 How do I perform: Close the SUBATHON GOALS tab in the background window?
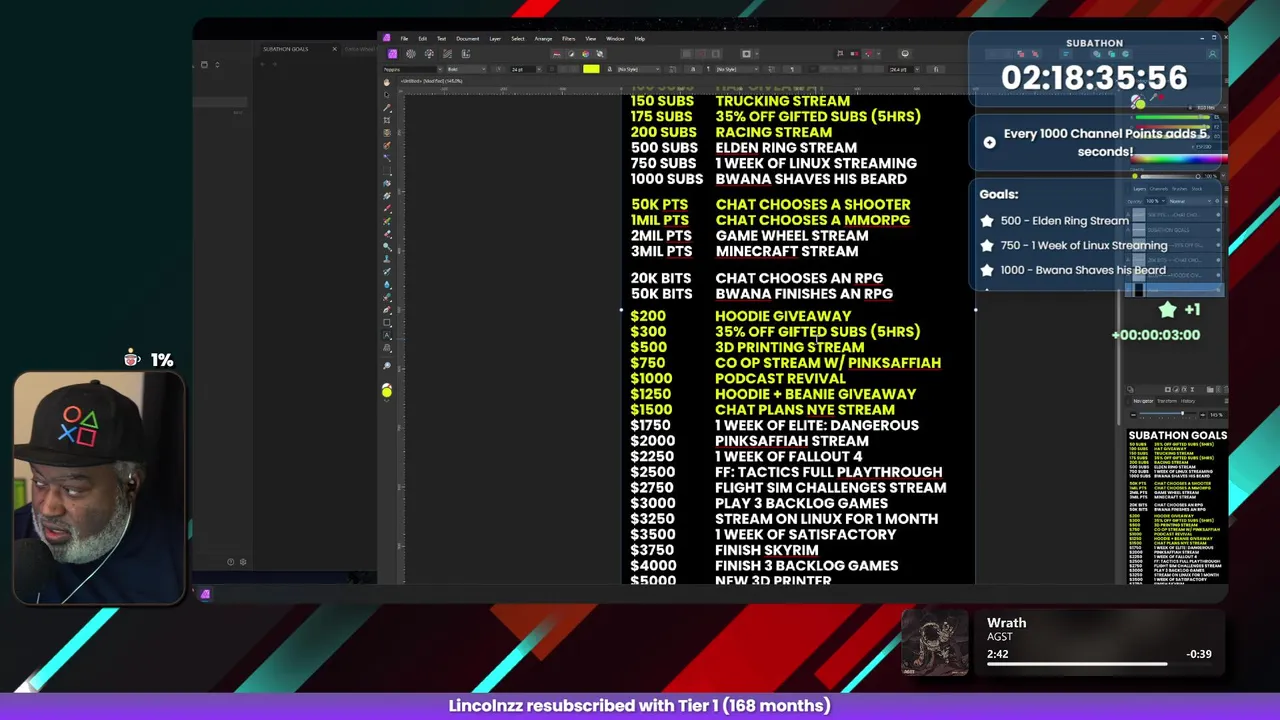pos(334,49)
